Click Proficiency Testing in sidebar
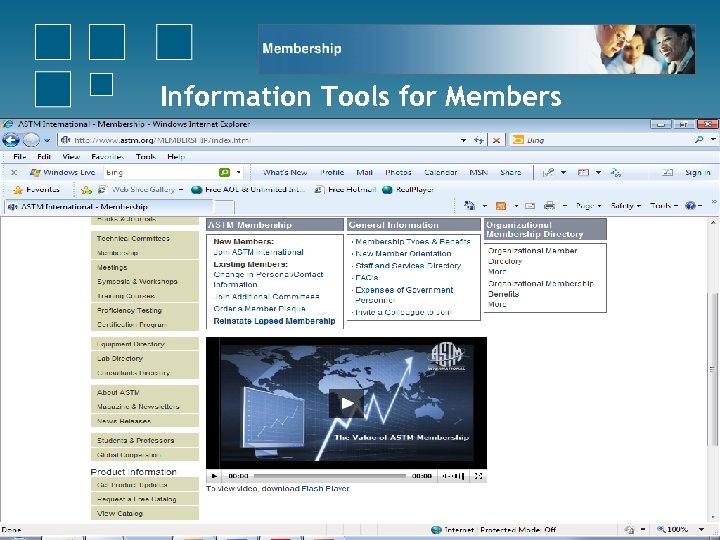720x540 pixels. coord(129,310)
